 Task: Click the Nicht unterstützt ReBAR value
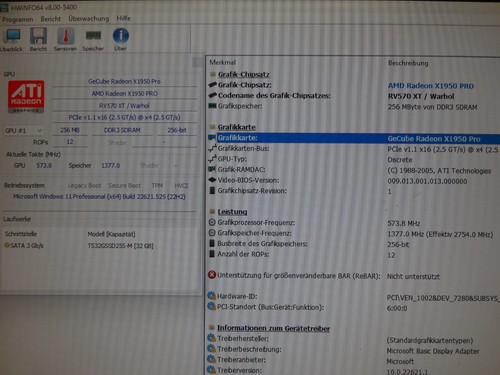[x=413, y=276]
